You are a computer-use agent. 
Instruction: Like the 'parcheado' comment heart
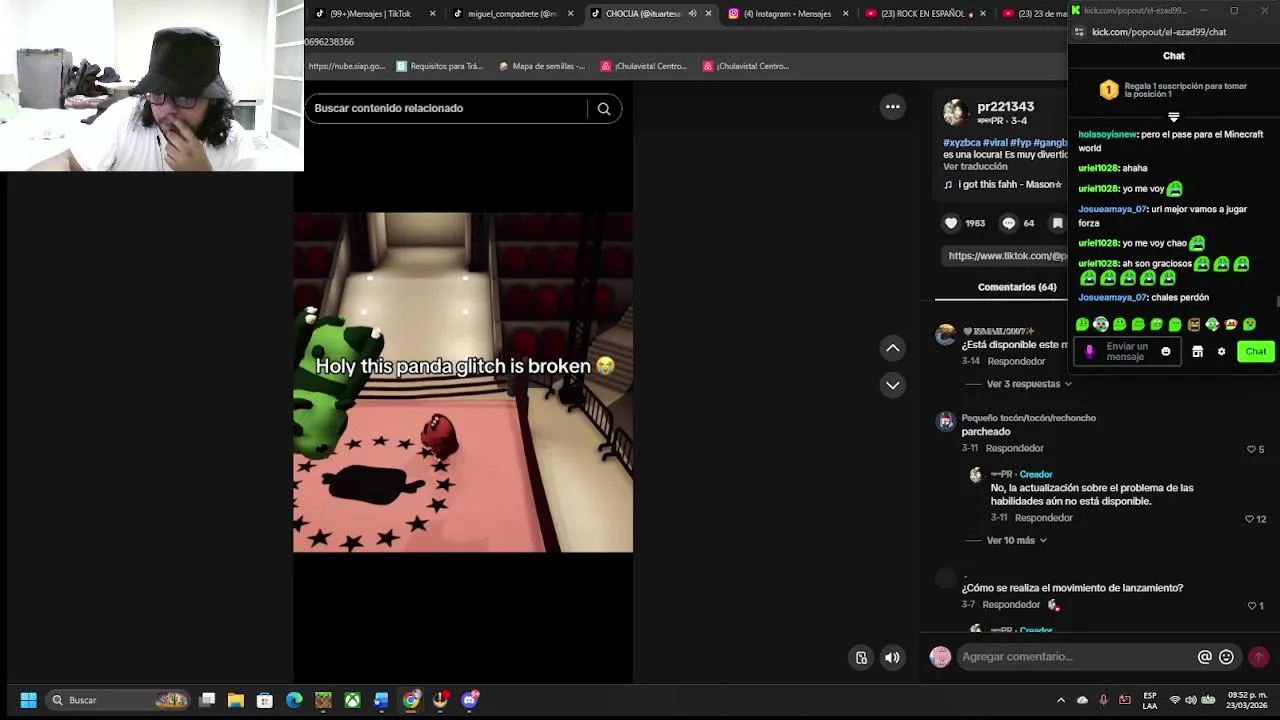[x=1251, y=449]
